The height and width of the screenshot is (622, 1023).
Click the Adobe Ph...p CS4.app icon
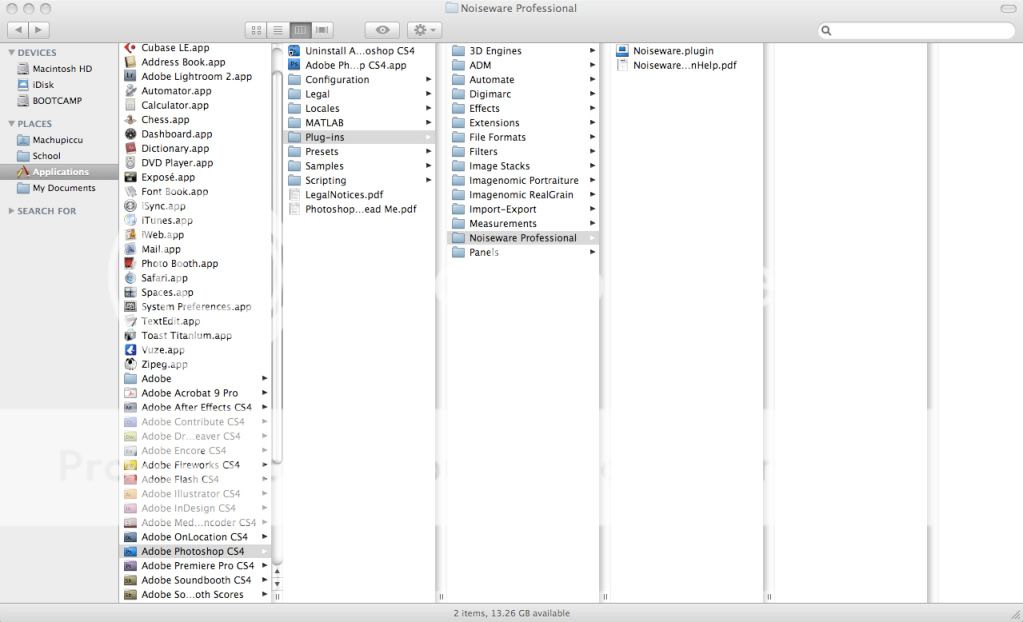[x=294, y=65]
